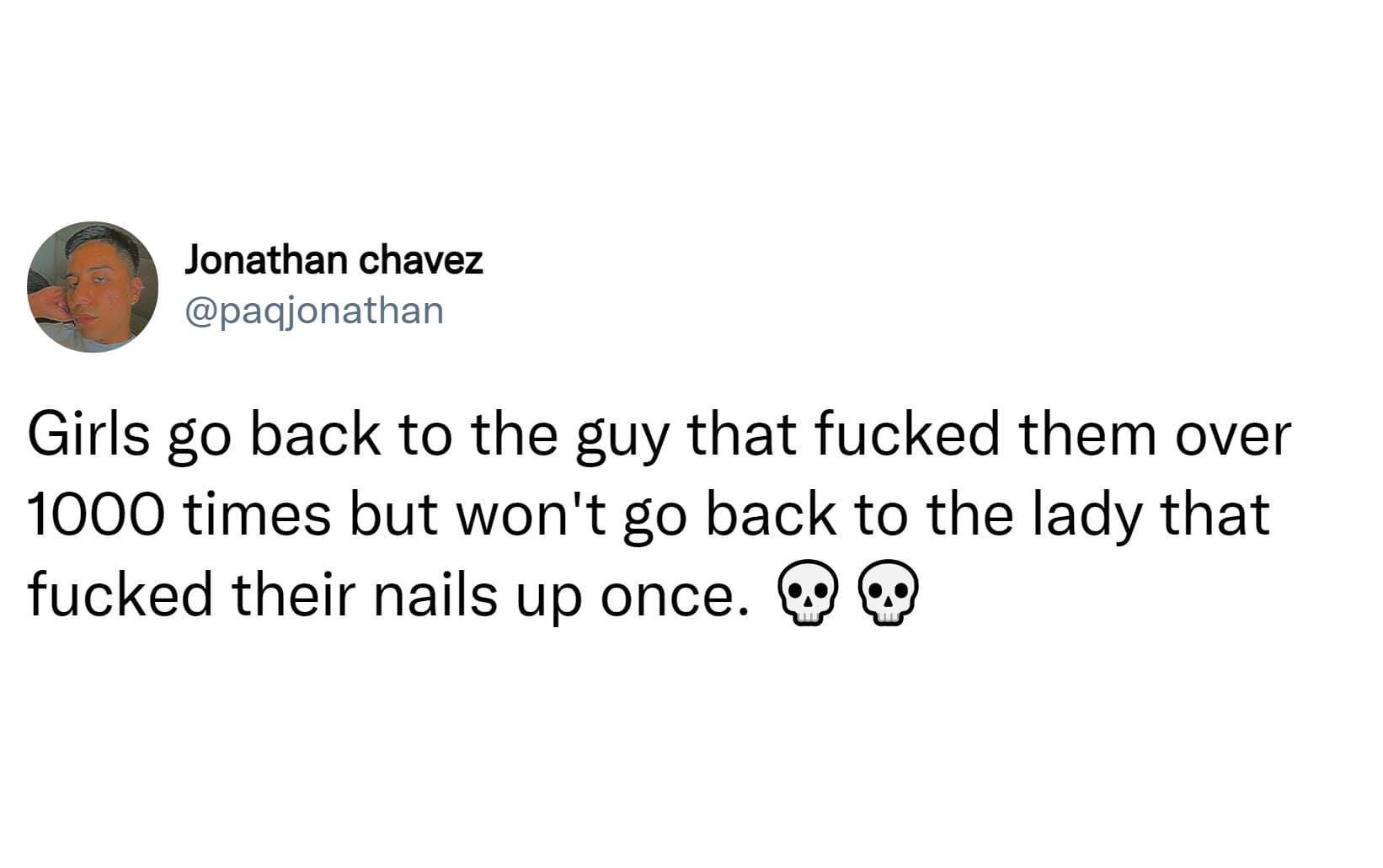Open the Jonathan chavez display name
1383x868 pixels.
[334, 260]
